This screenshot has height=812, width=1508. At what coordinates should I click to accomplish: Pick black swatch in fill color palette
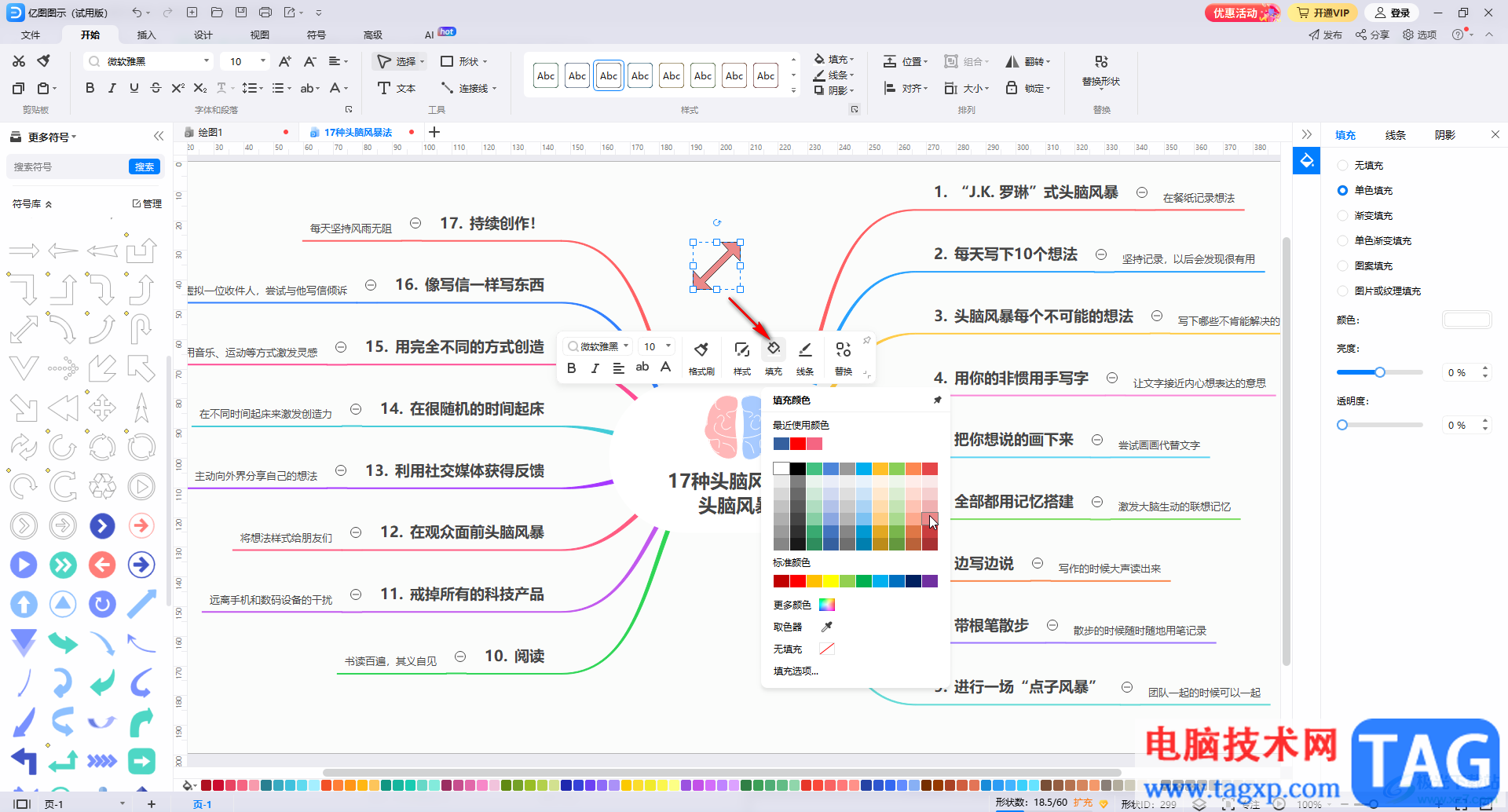pos(797,469)
